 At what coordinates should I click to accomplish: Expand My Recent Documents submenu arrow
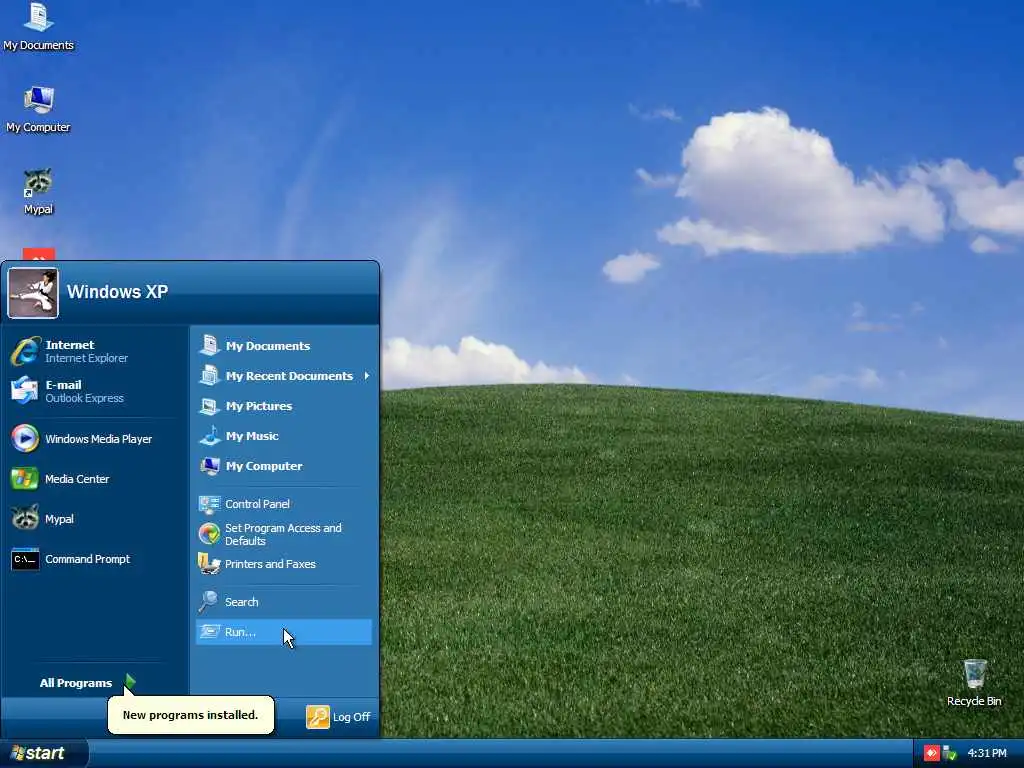[x=367, y=376]
